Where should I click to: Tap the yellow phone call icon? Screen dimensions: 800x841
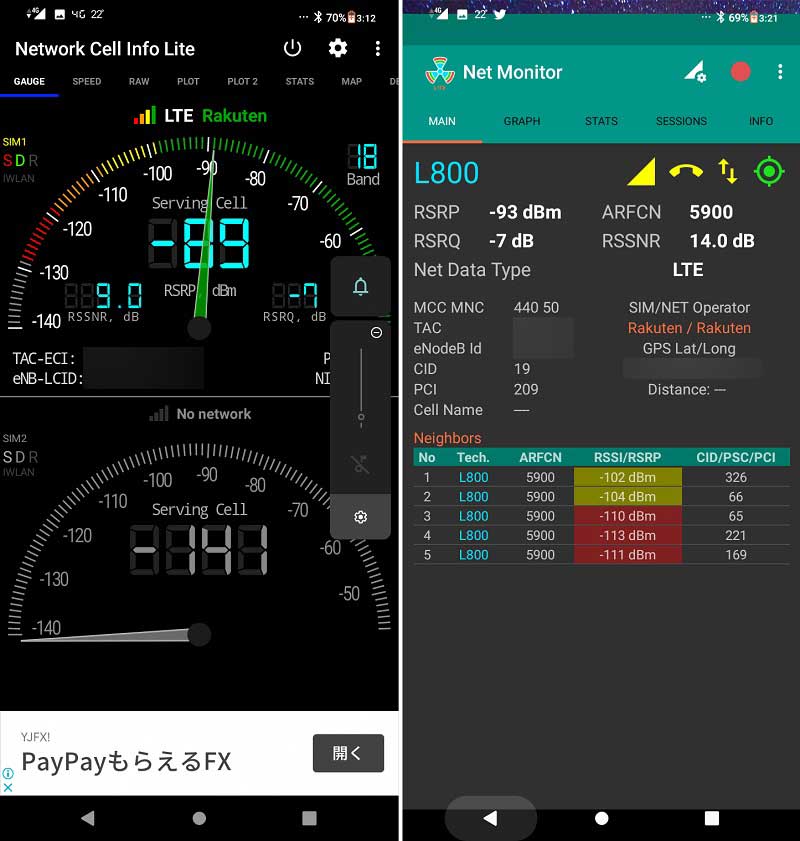point(686,172)
